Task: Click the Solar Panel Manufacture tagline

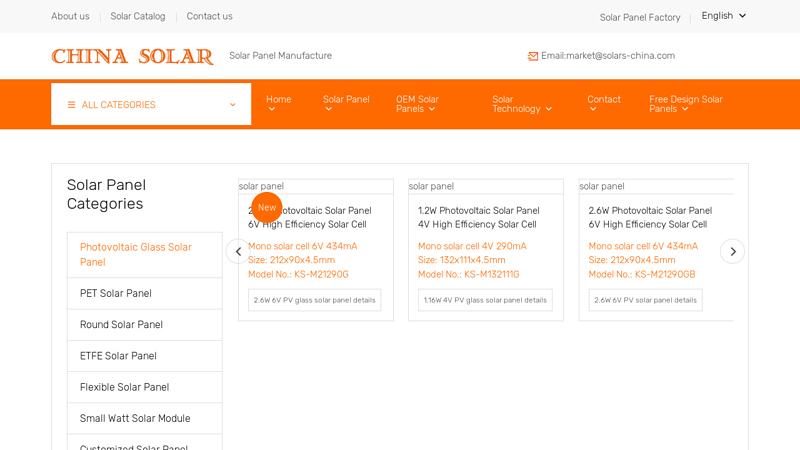Action: point(280,56)
